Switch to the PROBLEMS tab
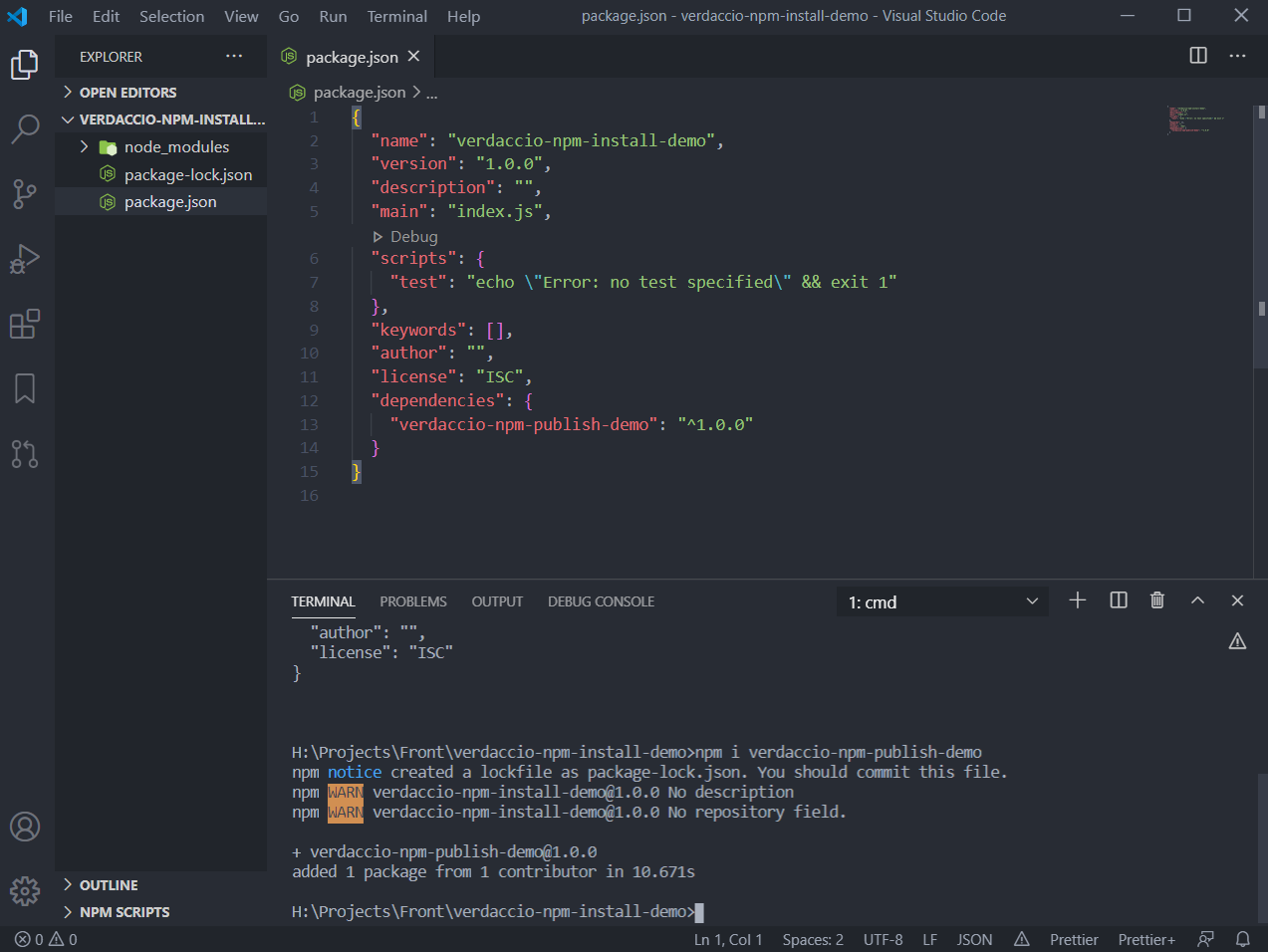This screenshot has height=952, width=1268. (412, 601)
